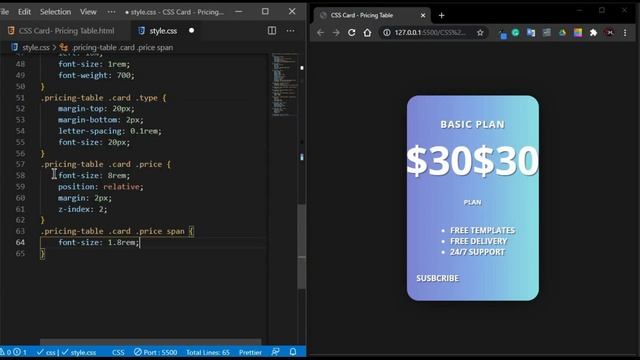Click the code minimap preview
Screen dimensions: 640x360
[285, 85]
